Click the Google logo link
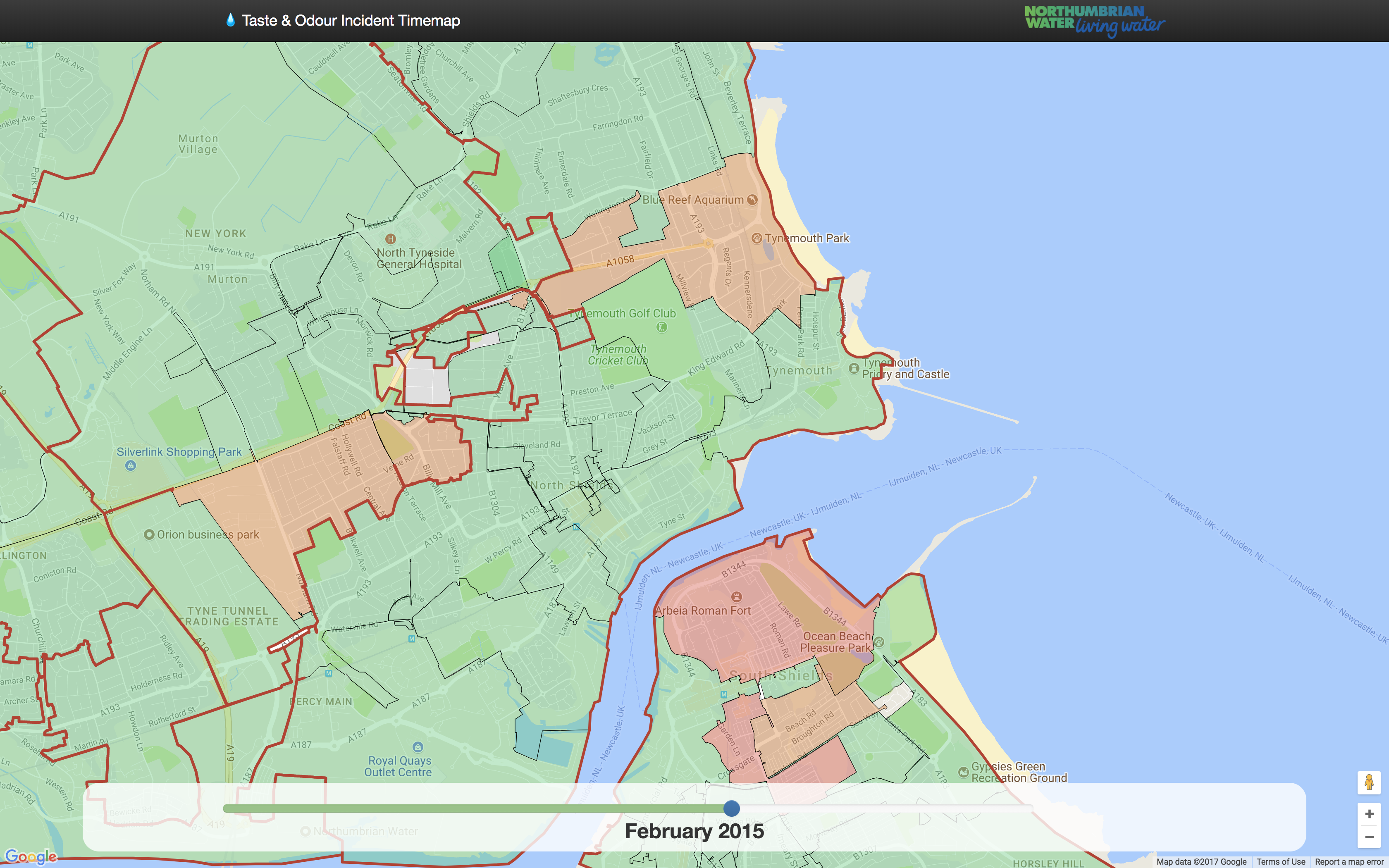This screenshot has width=1389, height=868. [x=31, y=857]
